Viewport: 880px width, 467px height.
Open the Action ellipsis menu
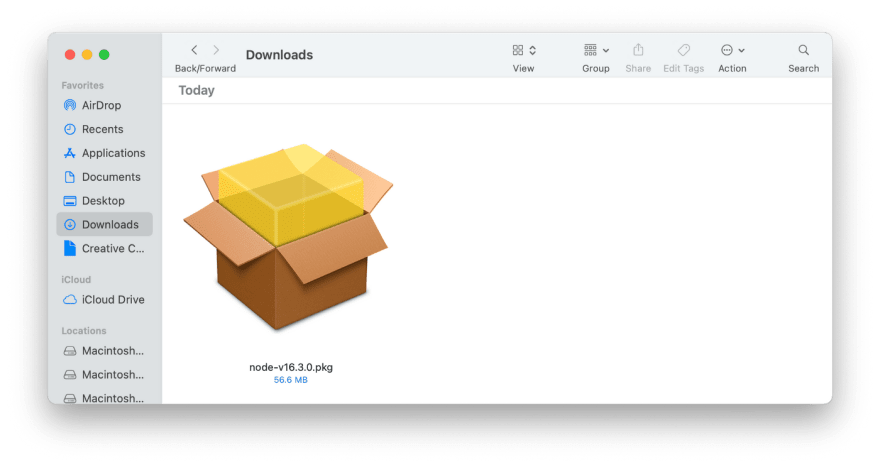point(727,50)
